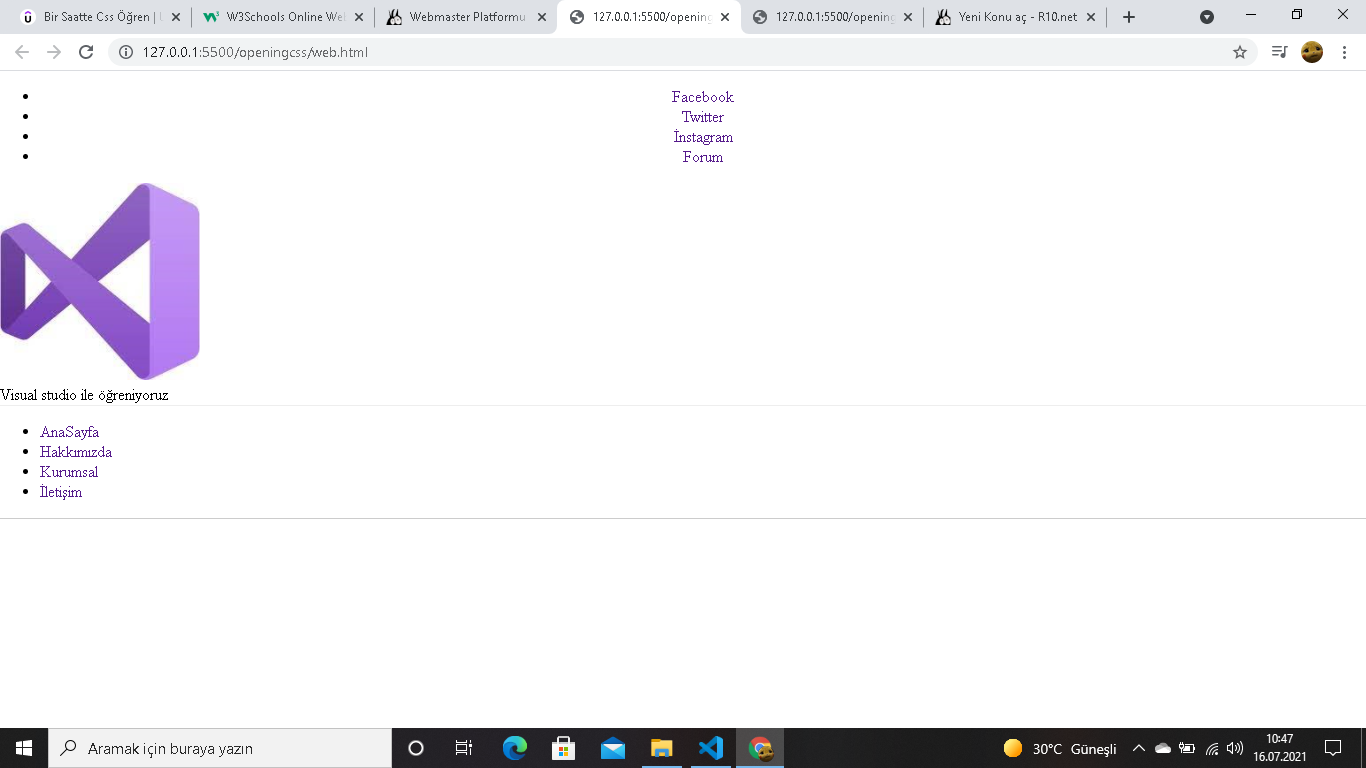1366x768 pixels.
Task: Show hidden system tray icons
Action: pos(1138,748)
